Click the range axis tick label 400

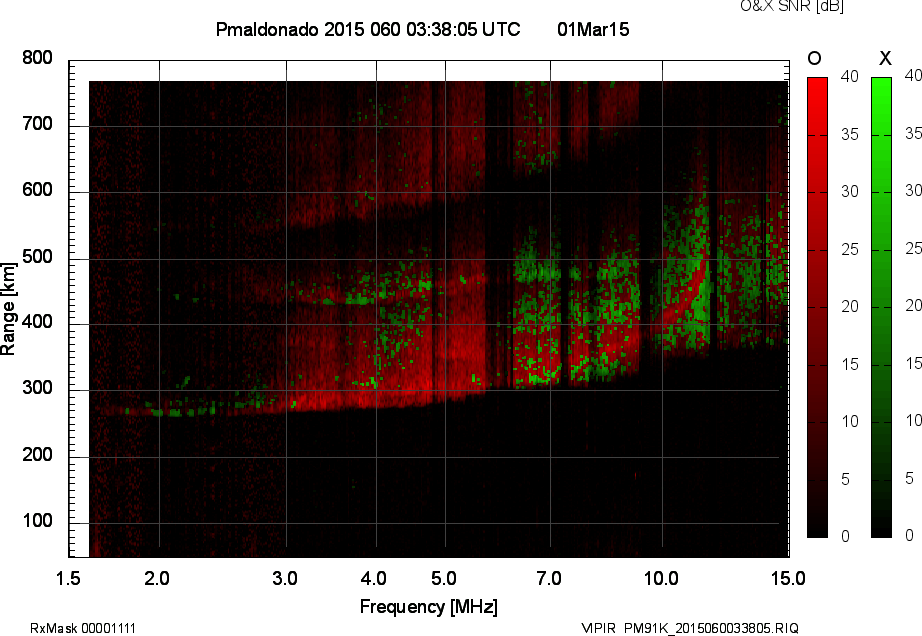pyautogui.click(x=37, y=322)
